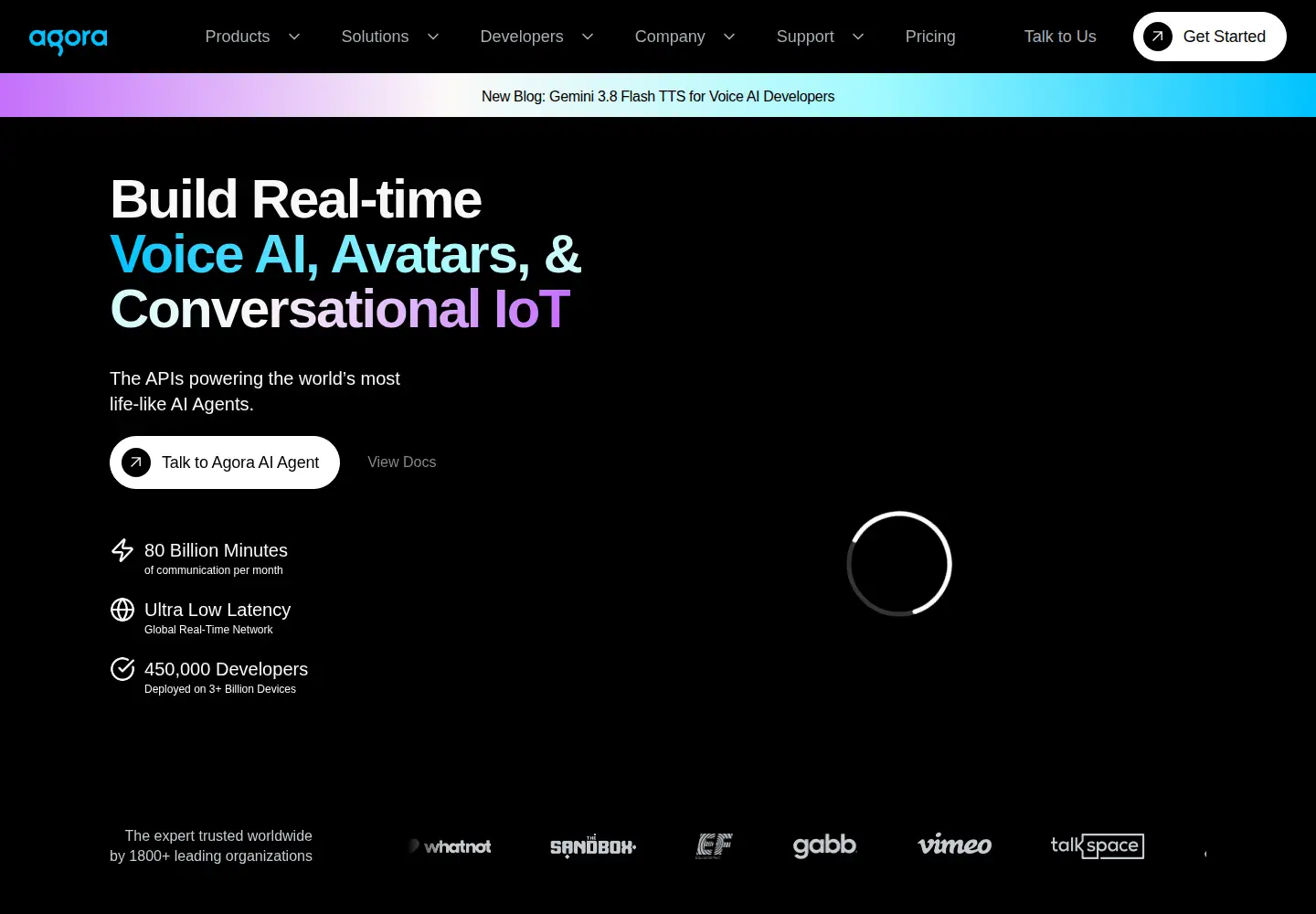Click the Vimeo logo
1316x914 pixels.
pyautogui.click(x=954, y=845)
